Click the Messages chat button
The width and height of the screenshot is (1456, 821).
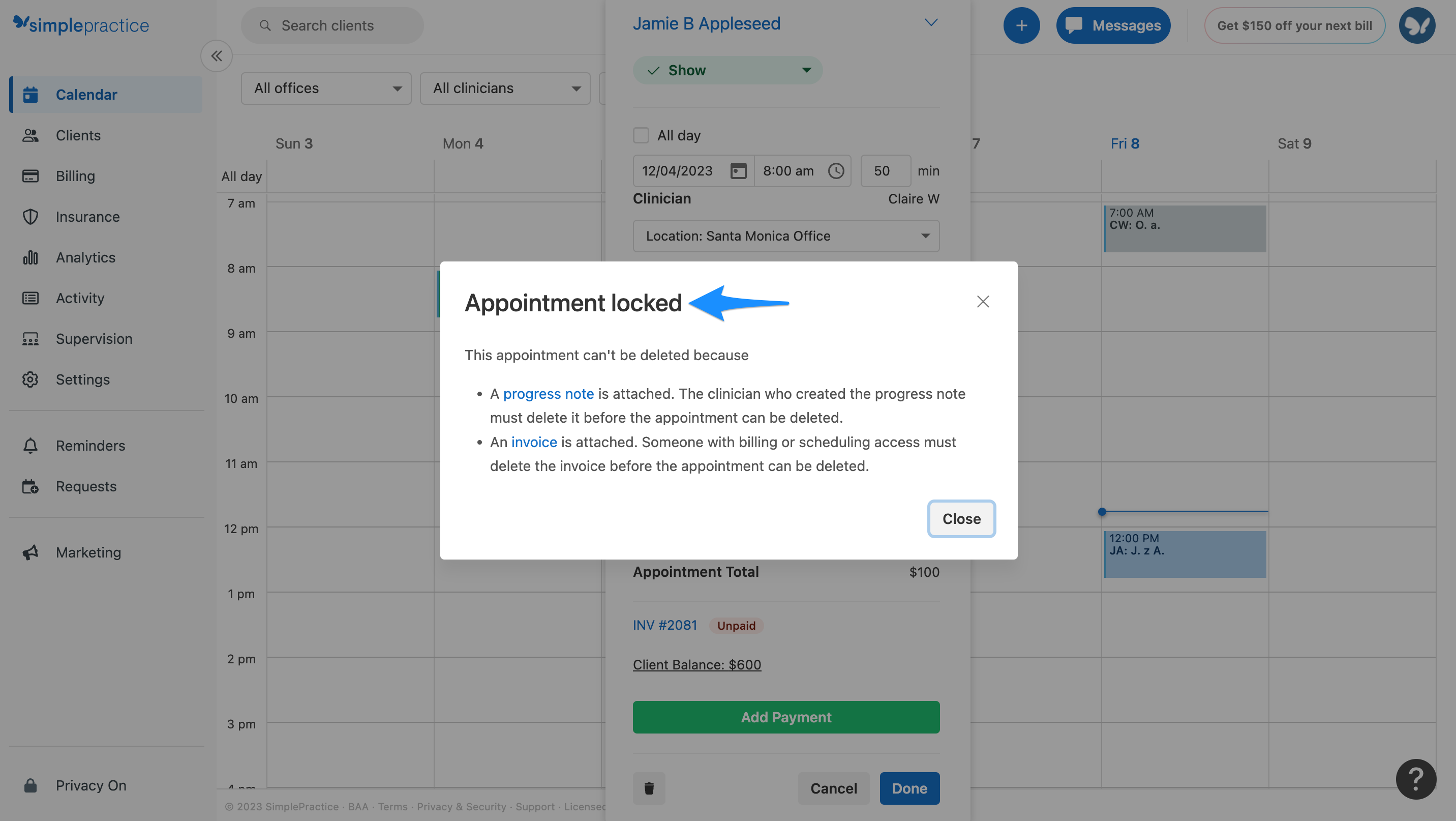[1113, 25]
